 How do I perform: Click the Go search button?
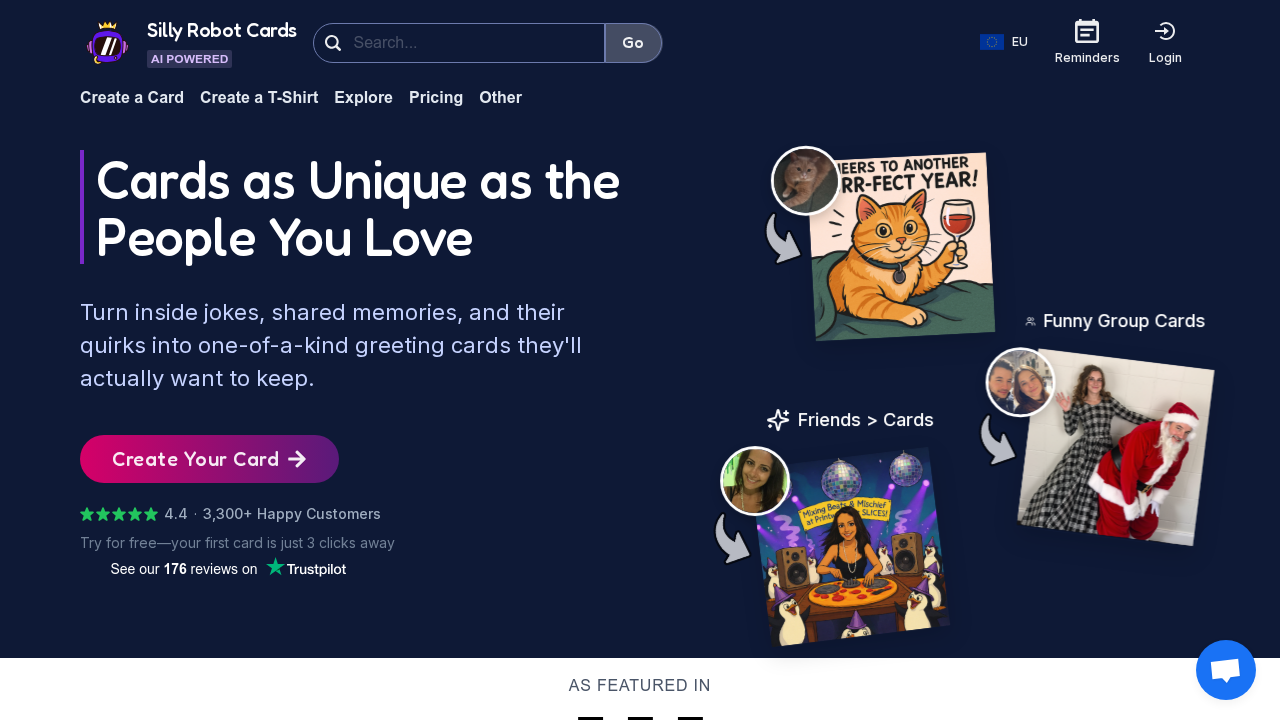click(x=633, y=43)
